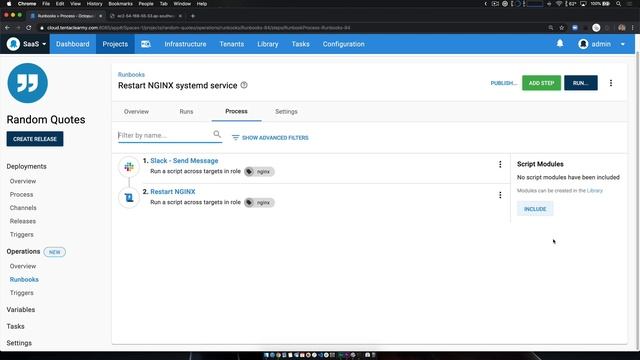The height and width of the screenshot is (360, 640).
Task: Open Tasks section in sidebar
Action: coord(16,327)
